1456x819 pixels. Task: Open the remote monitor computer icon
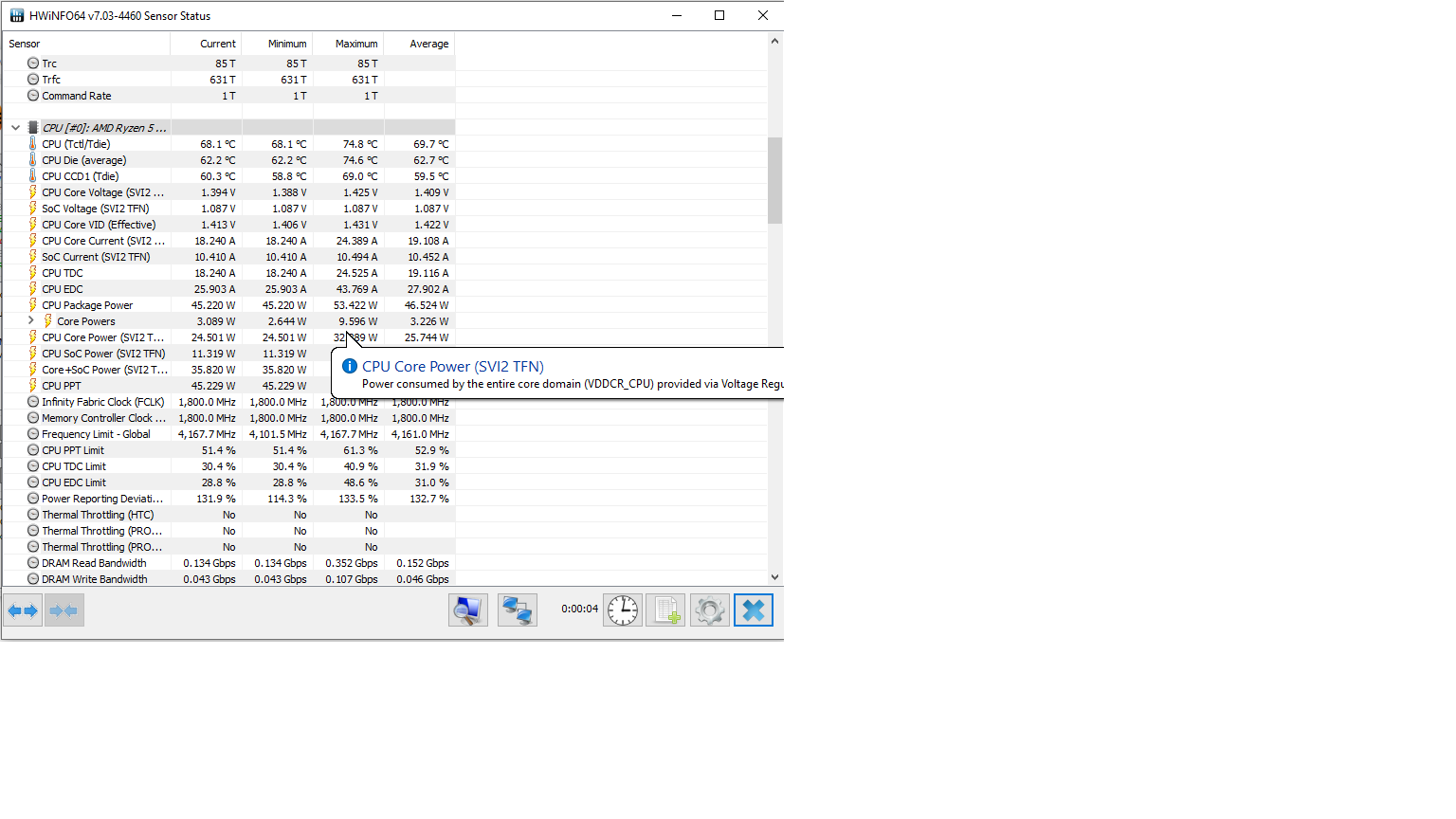pos(468,610)
